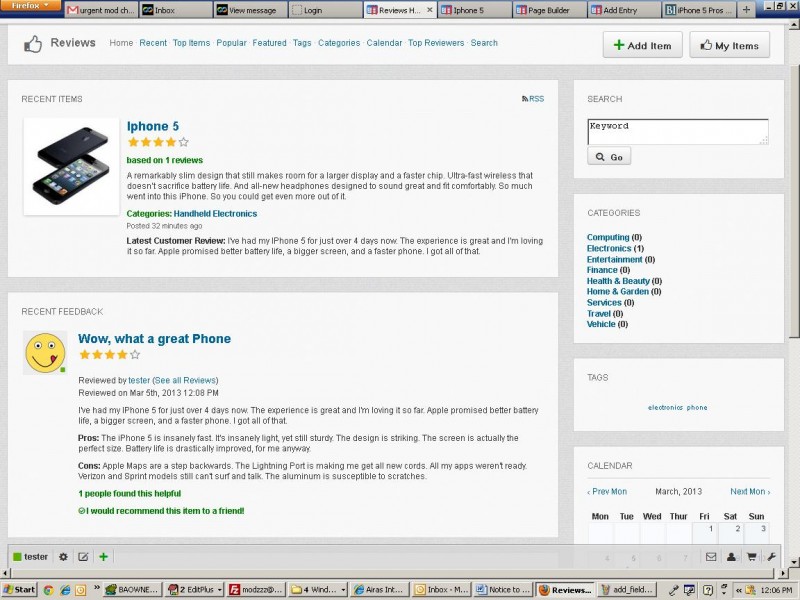Launch Chrome from the quick launch bar
The image size is (800, 600).
tap(48, 590)
